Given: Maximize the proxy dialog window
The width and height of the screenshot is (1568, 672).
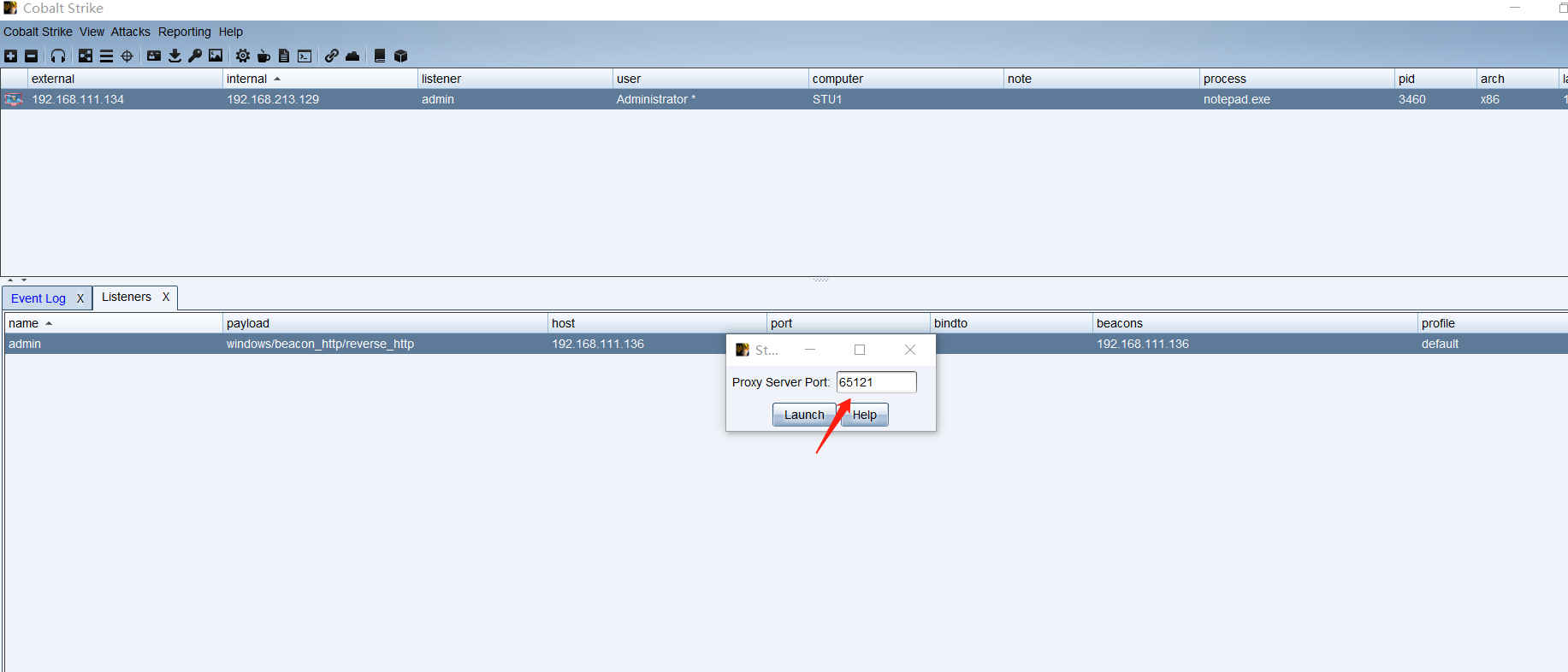Looking at the screenshot, I should tap(860, 350).
